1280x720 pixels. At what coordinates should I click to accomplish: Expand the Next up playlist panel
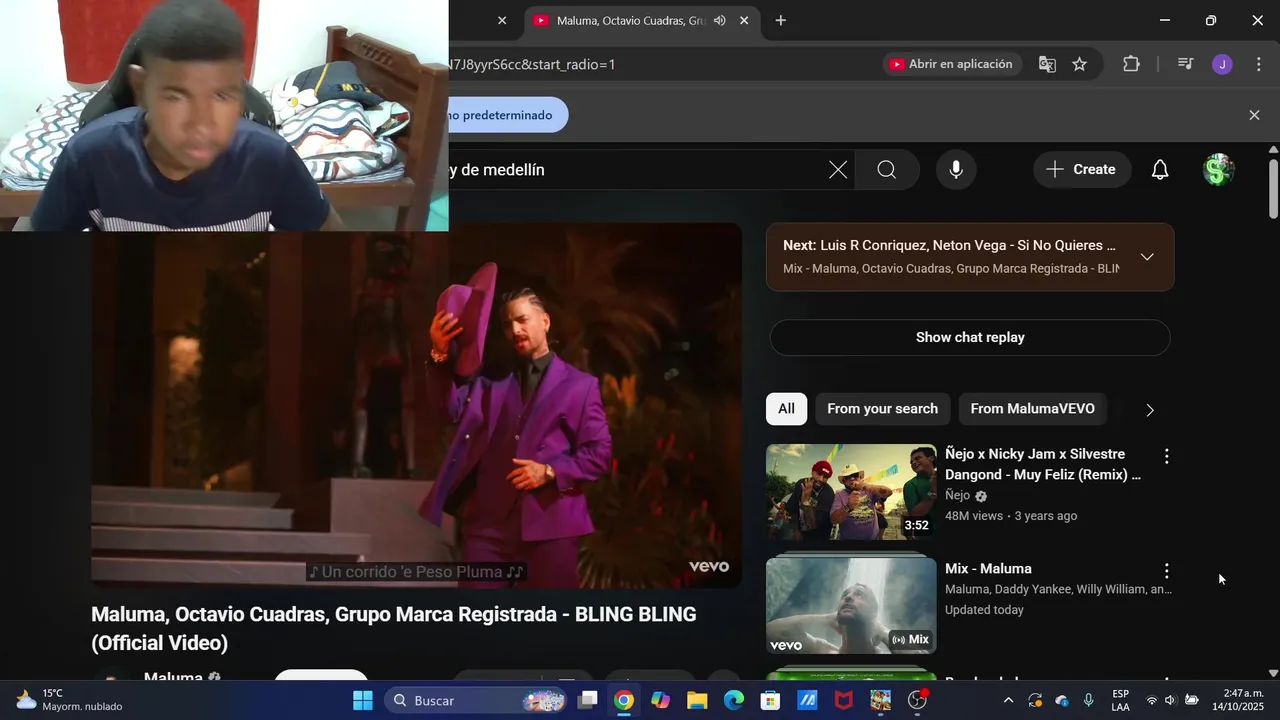(x=1147, y=257)
